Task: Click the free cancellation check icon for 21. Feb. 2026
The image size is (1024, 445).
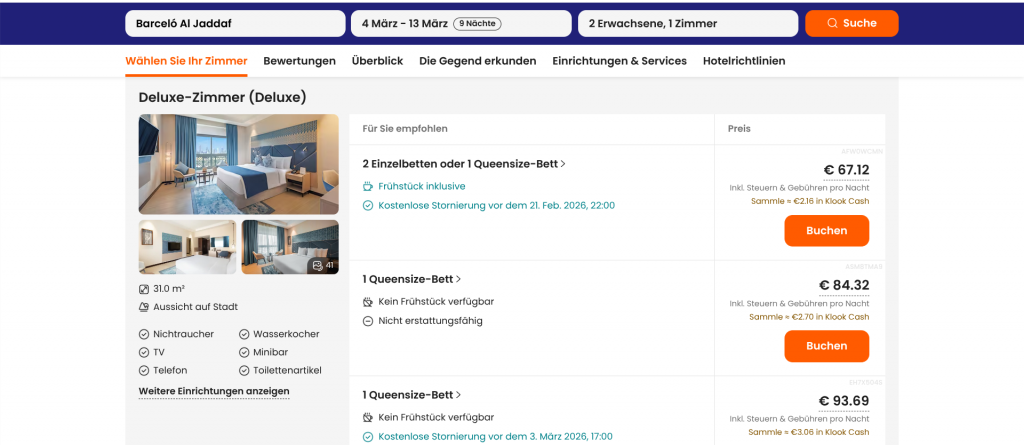Action: [x=368, y=206]
